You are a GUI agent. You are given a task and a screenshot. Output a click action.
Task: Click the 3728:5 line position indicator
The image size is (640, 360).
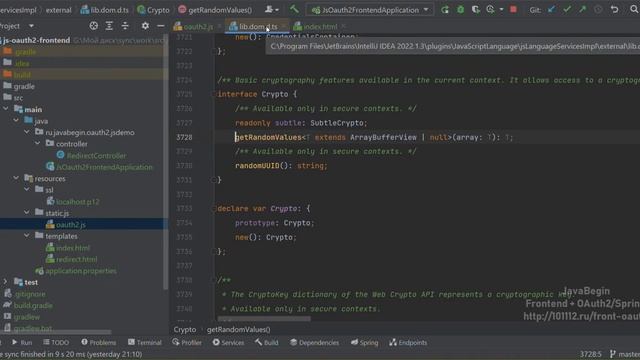pyautogui.click(x=591, y=354)
